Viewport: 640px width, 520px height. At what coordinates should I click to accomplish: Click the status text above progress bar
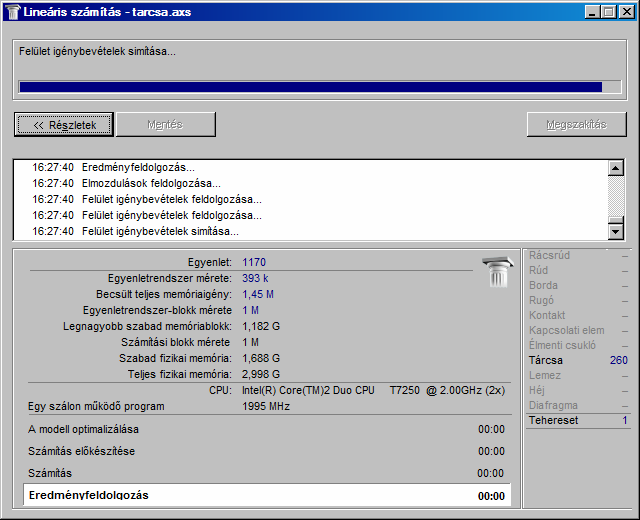[97, 51]
